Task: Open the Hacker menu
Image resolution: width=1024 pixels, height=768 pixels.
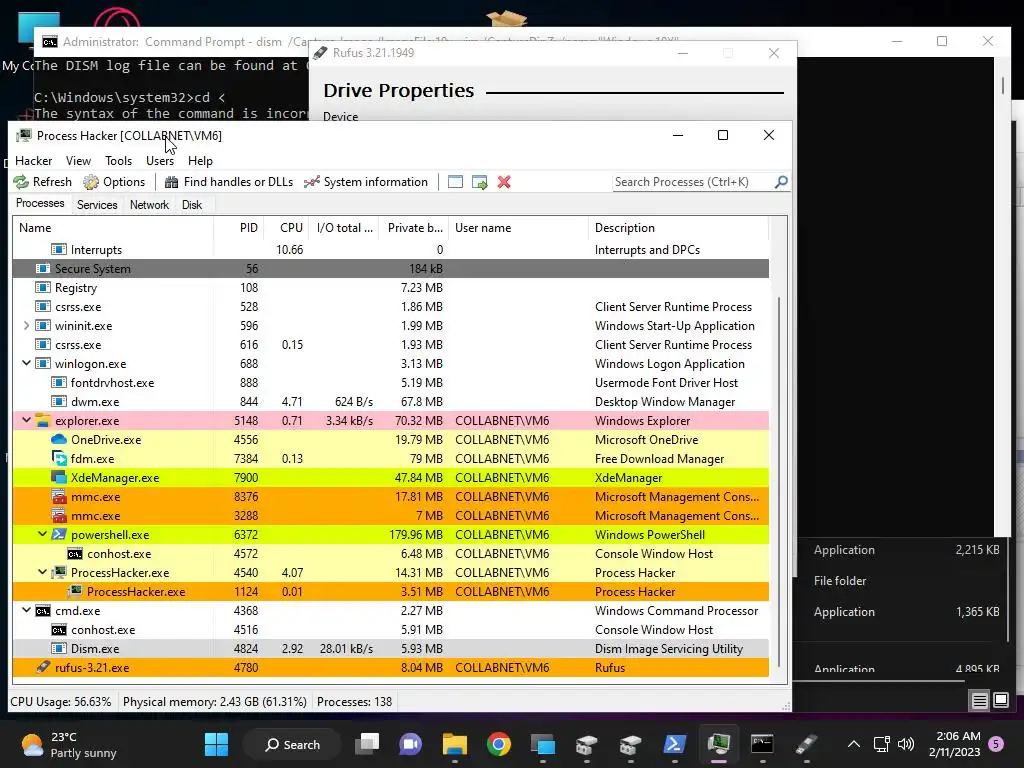Action: 33,161
